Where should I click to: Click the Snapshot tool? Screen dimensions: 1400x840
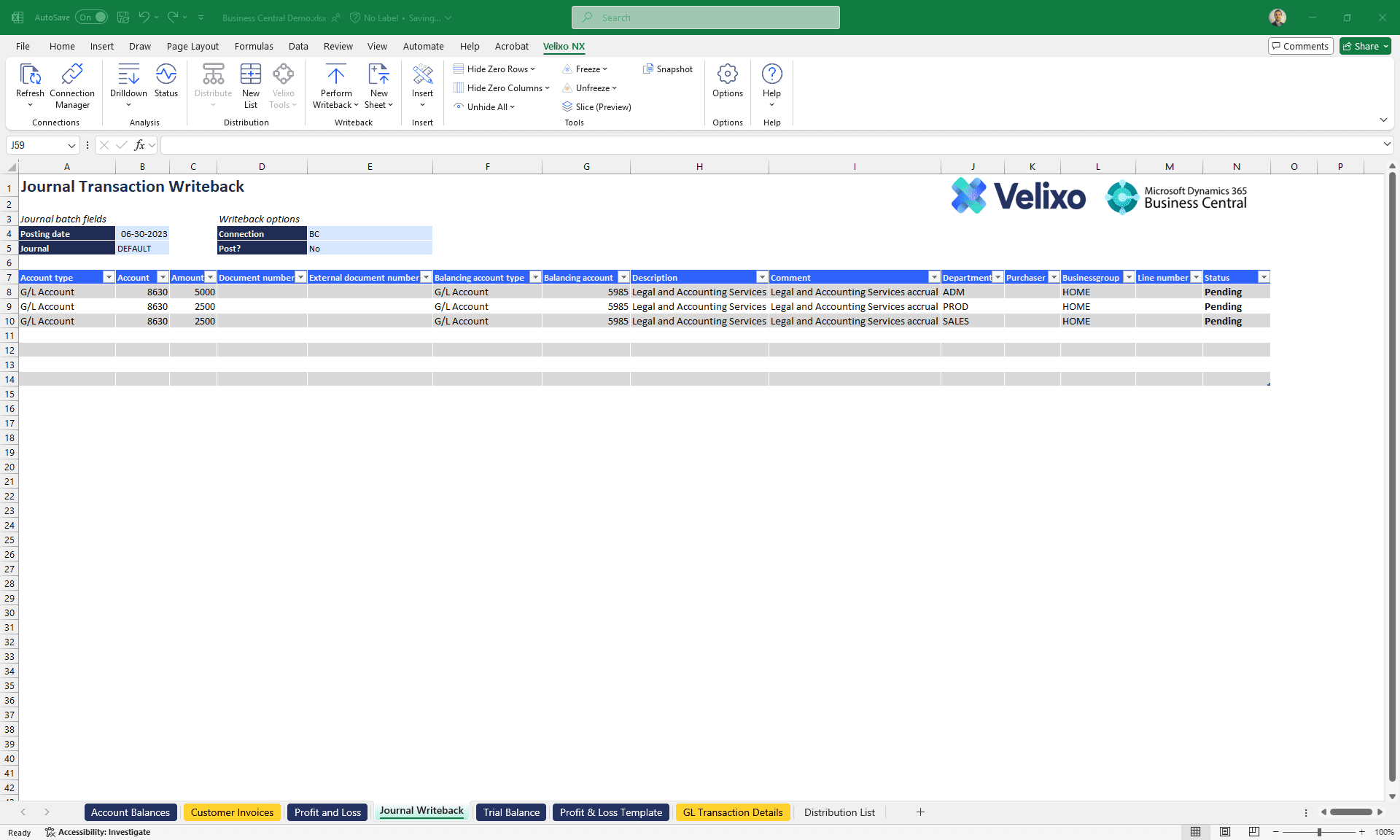coord(668,69)
